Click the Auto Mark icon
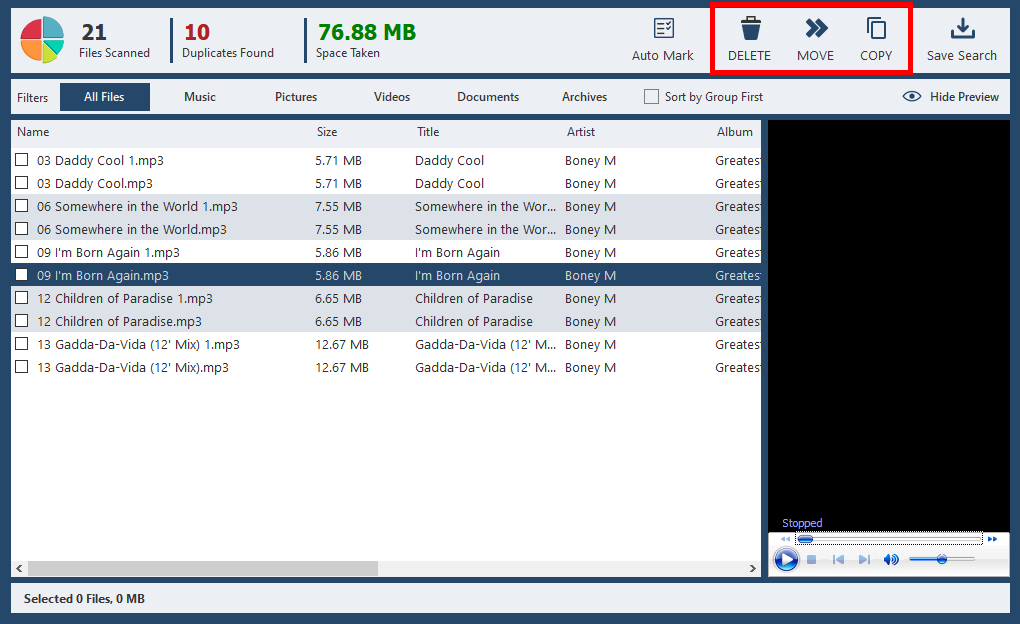1020x624 pixels. coord(664,29)
